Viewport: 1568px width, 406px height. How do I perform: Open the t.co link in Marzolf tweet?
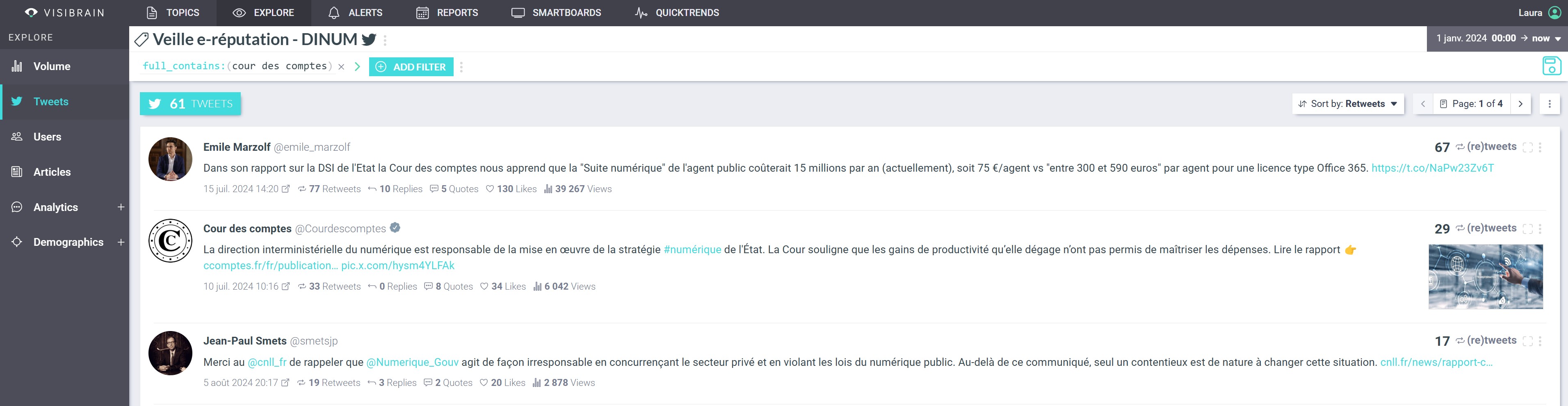pos(1432,168)
